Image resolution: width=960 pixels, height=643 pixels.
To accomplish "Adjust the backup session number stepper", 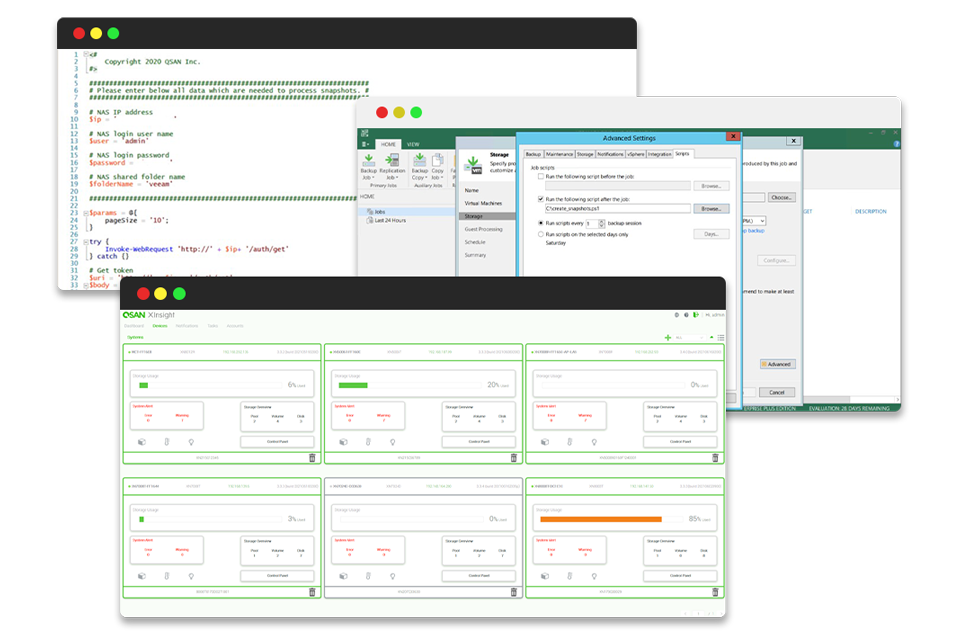I will point(601,224).
